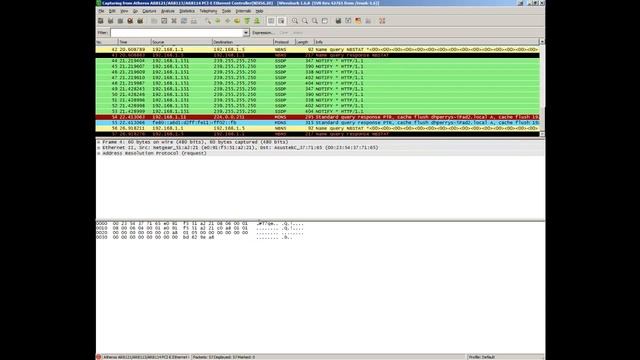This screenshot has width=640, height=360.
Task: Sort by the Destination column header
Action: 242,42
